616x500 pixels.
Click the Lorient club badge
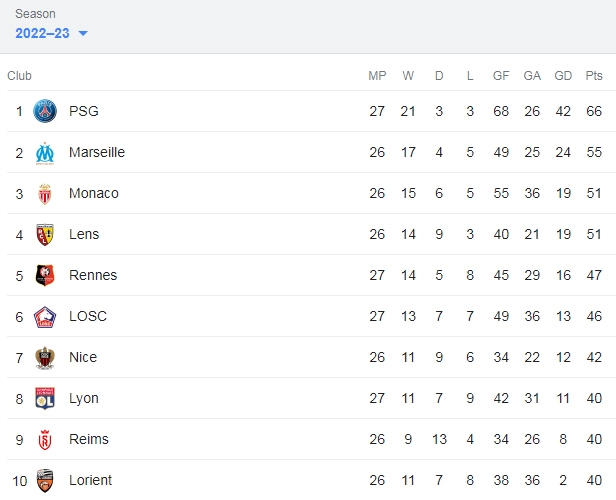45,481
